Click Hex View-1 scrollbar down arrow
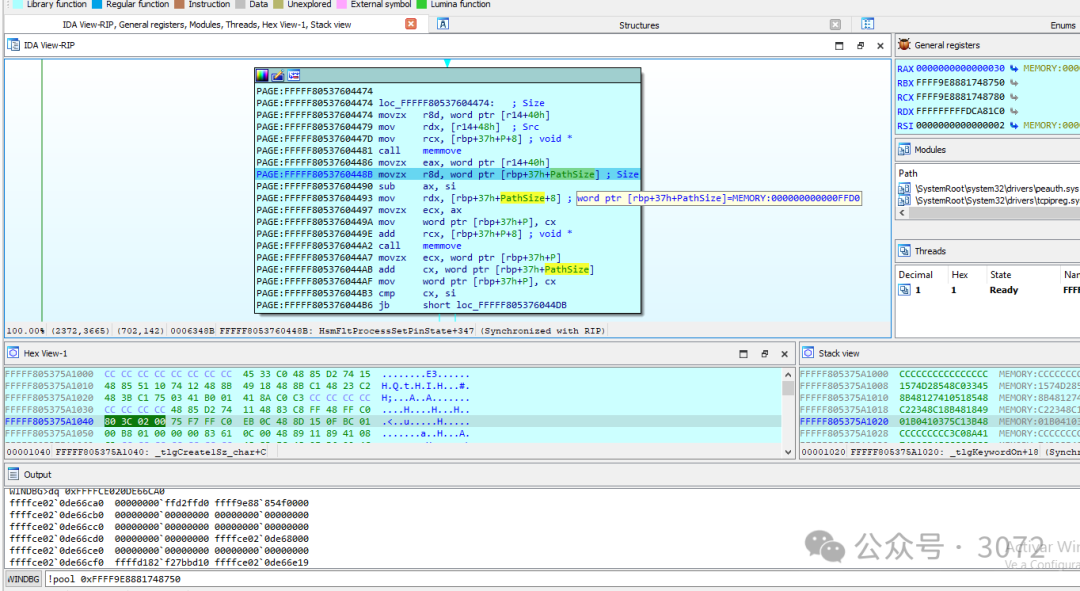This screenshot has width=1080, height=591. coord(788,452)
